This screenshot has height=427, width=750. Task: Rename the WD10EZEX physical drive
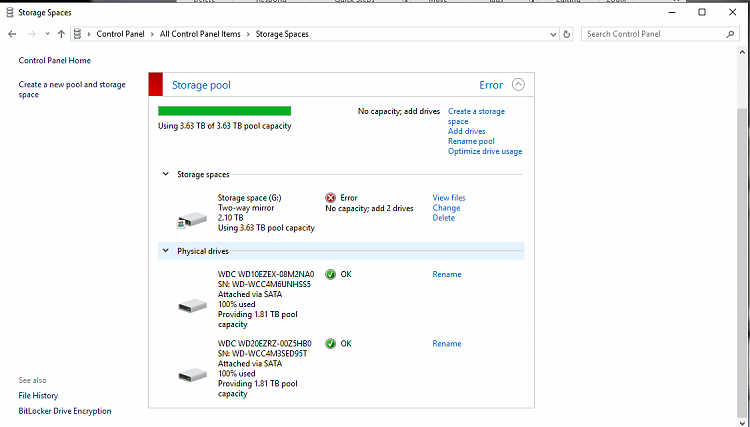[x=447, y=274]
